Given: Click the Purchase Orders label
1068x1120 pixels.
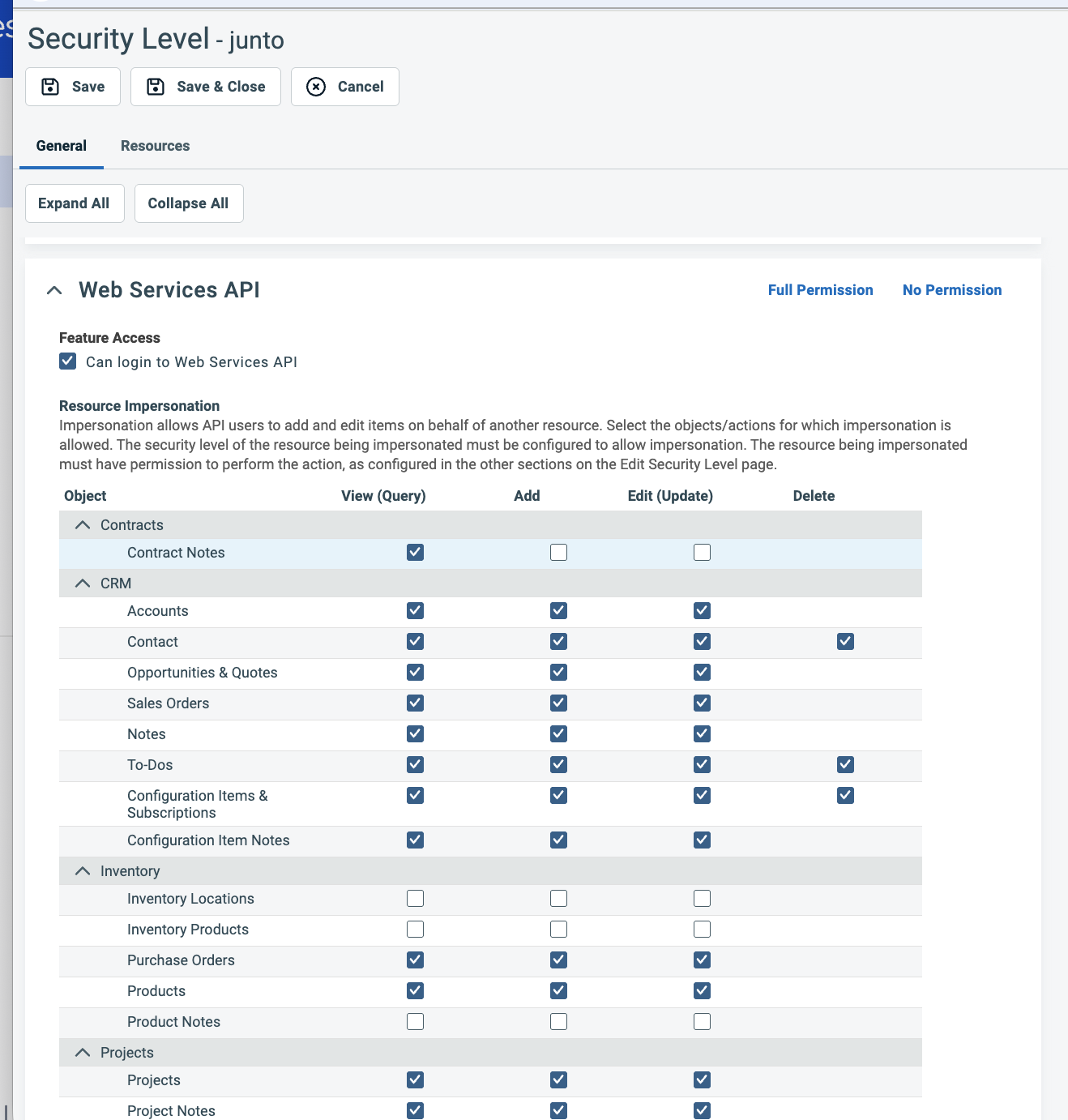Looking at the screenshot, I should coord(181,960).
